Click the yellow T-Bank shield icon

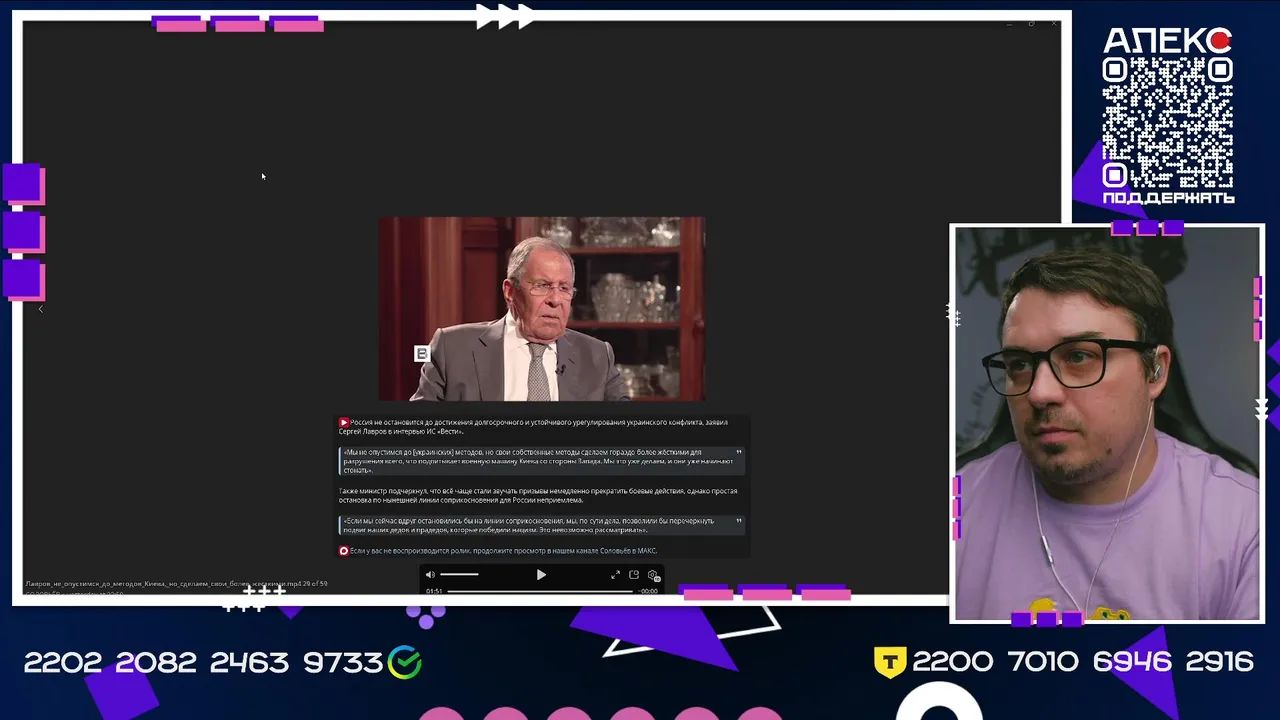pos(890,662)
